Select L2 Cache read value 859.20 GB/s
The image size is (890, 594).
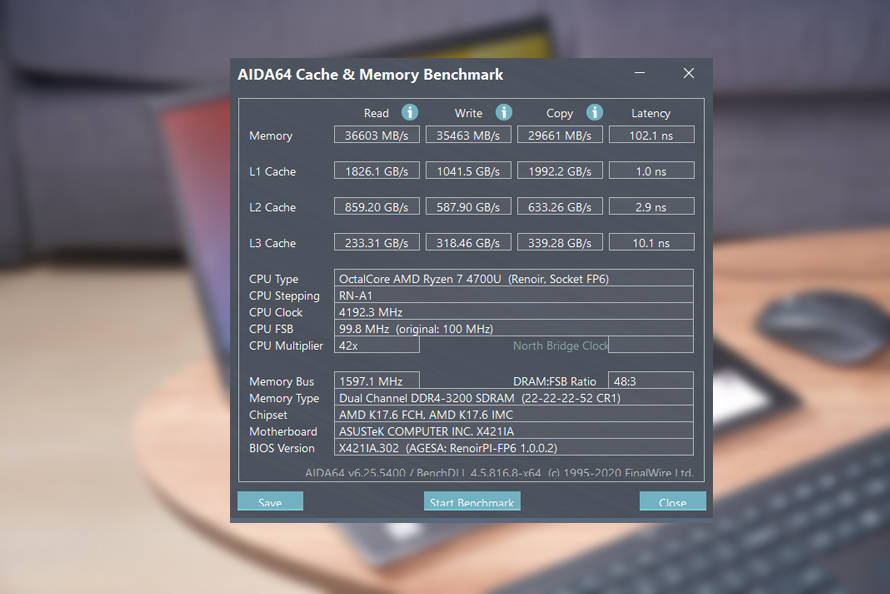pos(376,207)
